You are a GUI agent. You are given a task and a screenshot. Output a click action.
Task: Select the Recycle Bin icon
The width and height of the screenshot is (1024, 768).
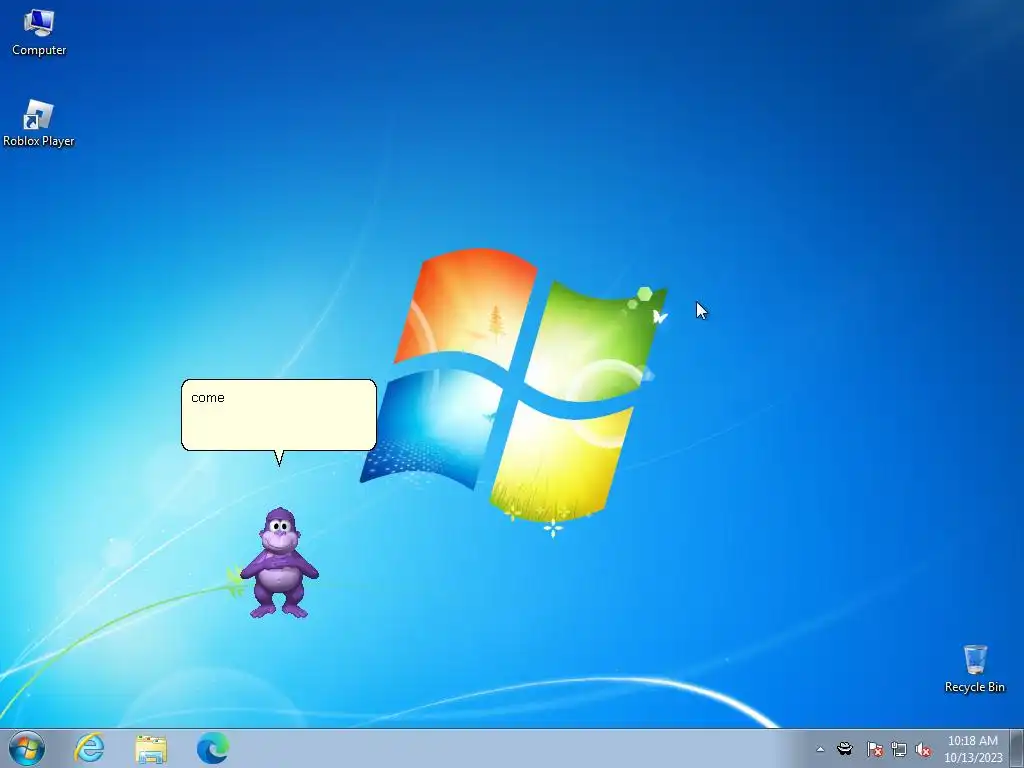coord(974,669)
